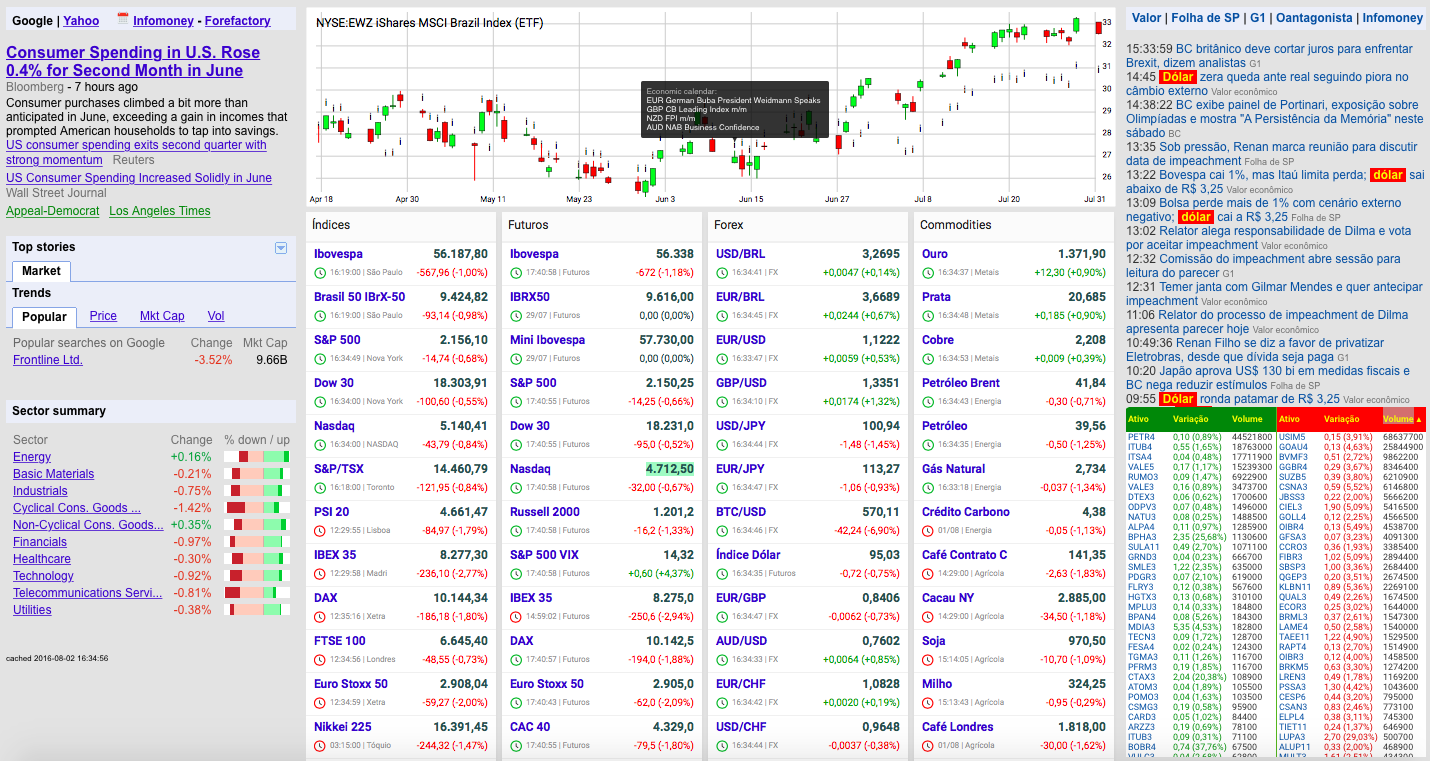1430x761 pixels.
Task: Click the clock icon under Nikkei 225
Action: (x=320, y=745)
